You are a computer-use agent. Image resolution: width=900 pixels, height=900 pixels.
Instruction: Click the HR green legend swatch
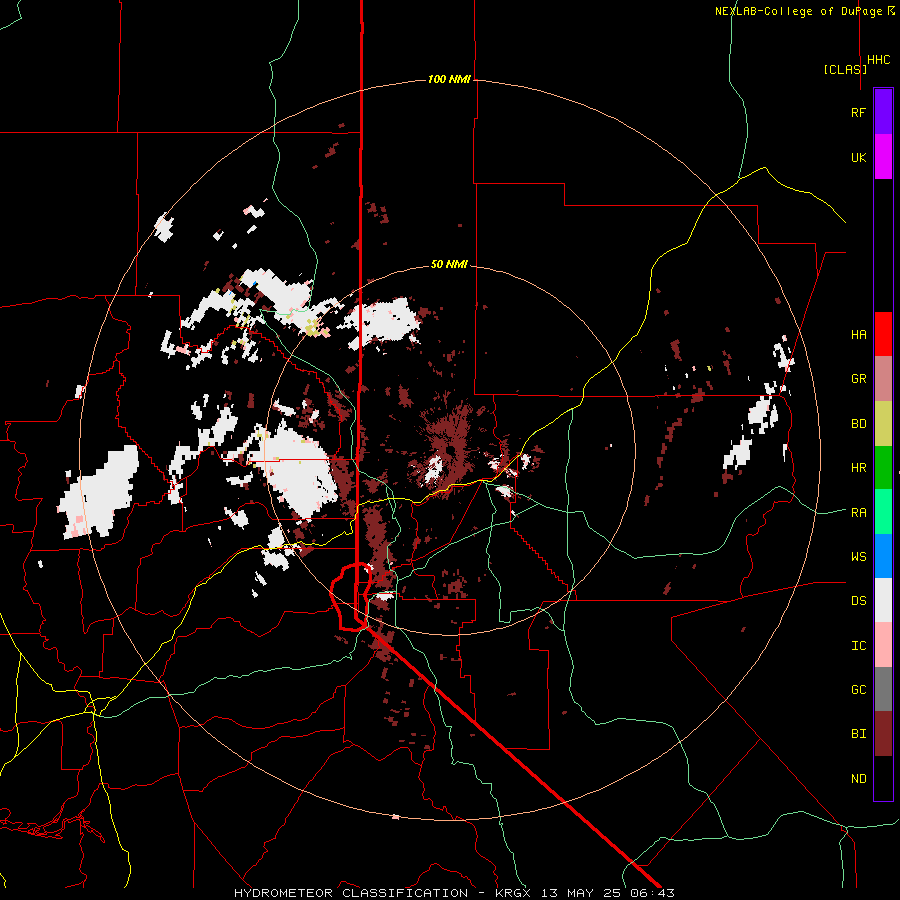pos(883,468)
